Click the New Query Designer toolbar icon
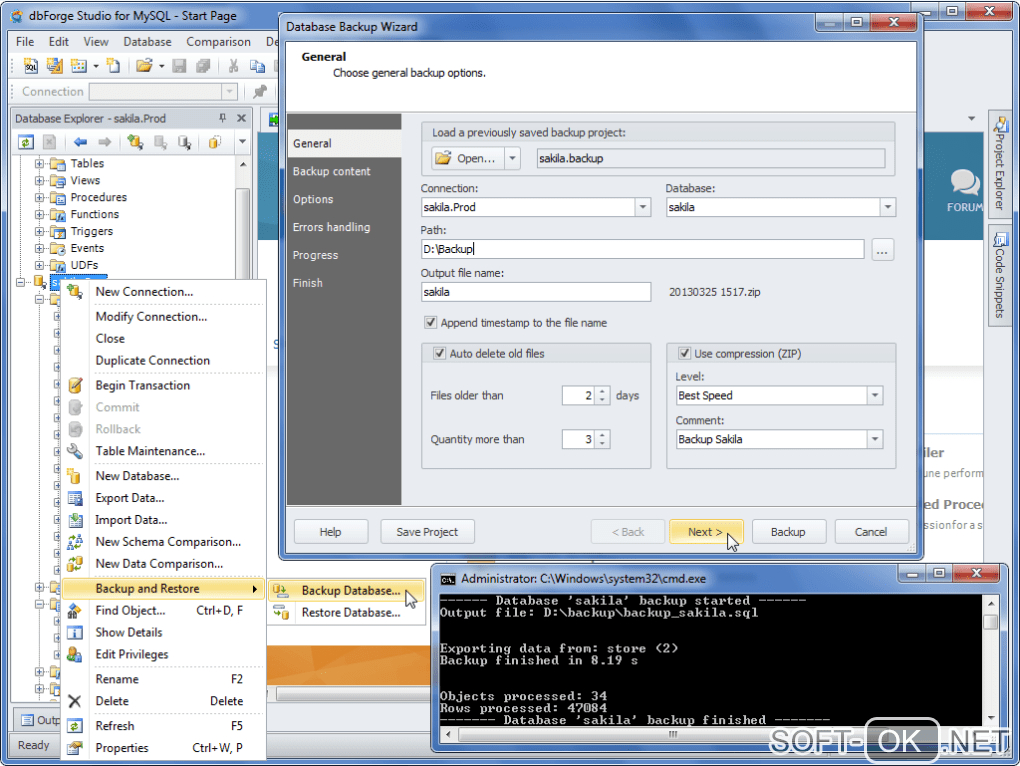 point(55,66)
